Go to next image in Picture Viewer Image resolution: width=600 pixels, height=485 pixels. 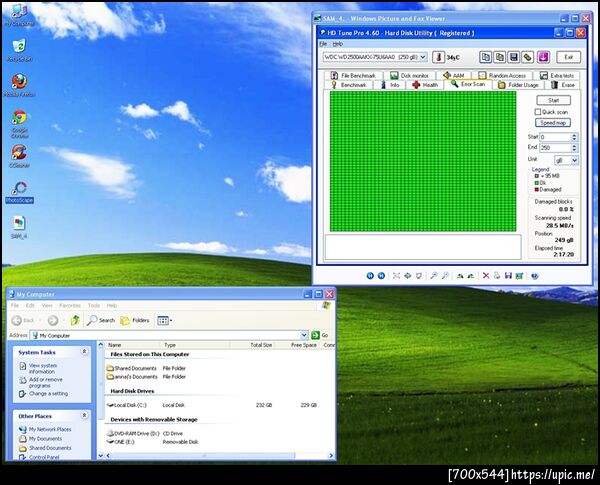pyautogui.click(x=382, y=276)
